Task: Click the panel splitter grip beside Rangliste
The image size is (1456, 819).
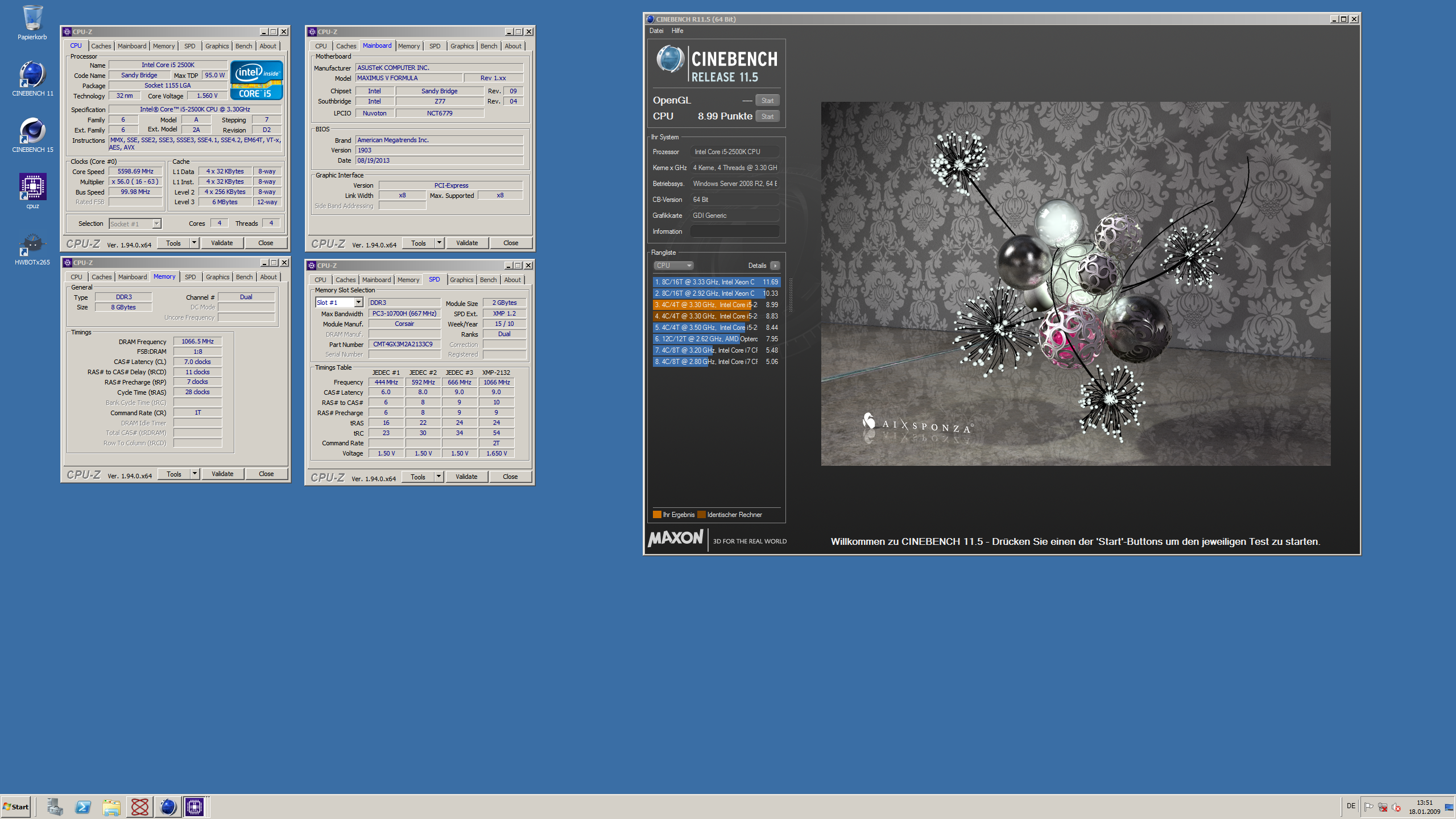Action: (x=791, y=295)
